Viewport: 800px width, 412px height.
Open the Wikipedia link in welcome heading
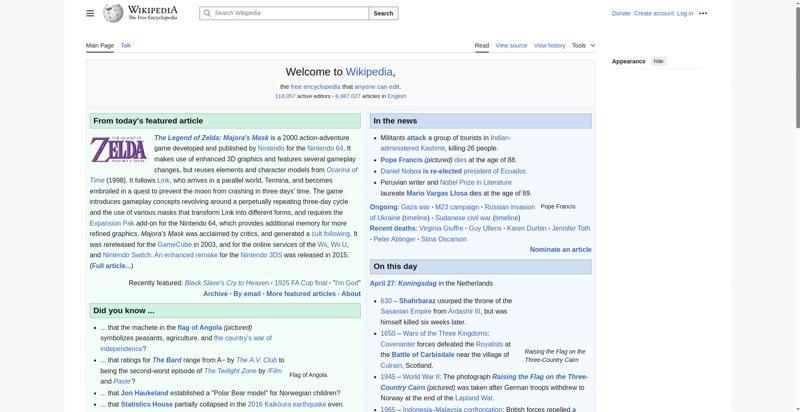[x=369, y=72]
